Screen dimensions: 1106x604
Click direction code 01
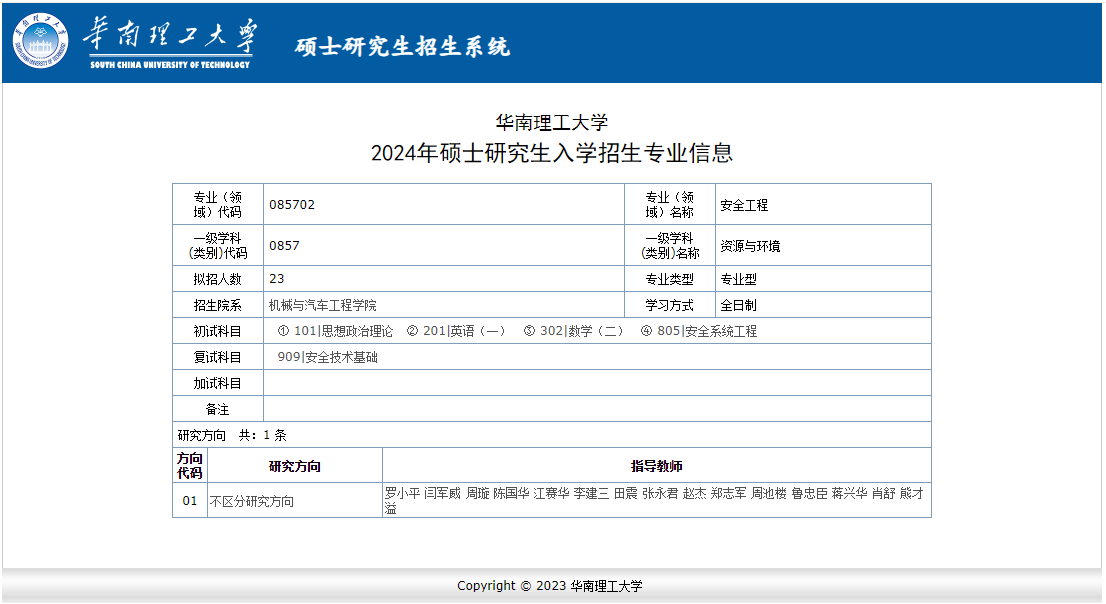coord(190,500)
